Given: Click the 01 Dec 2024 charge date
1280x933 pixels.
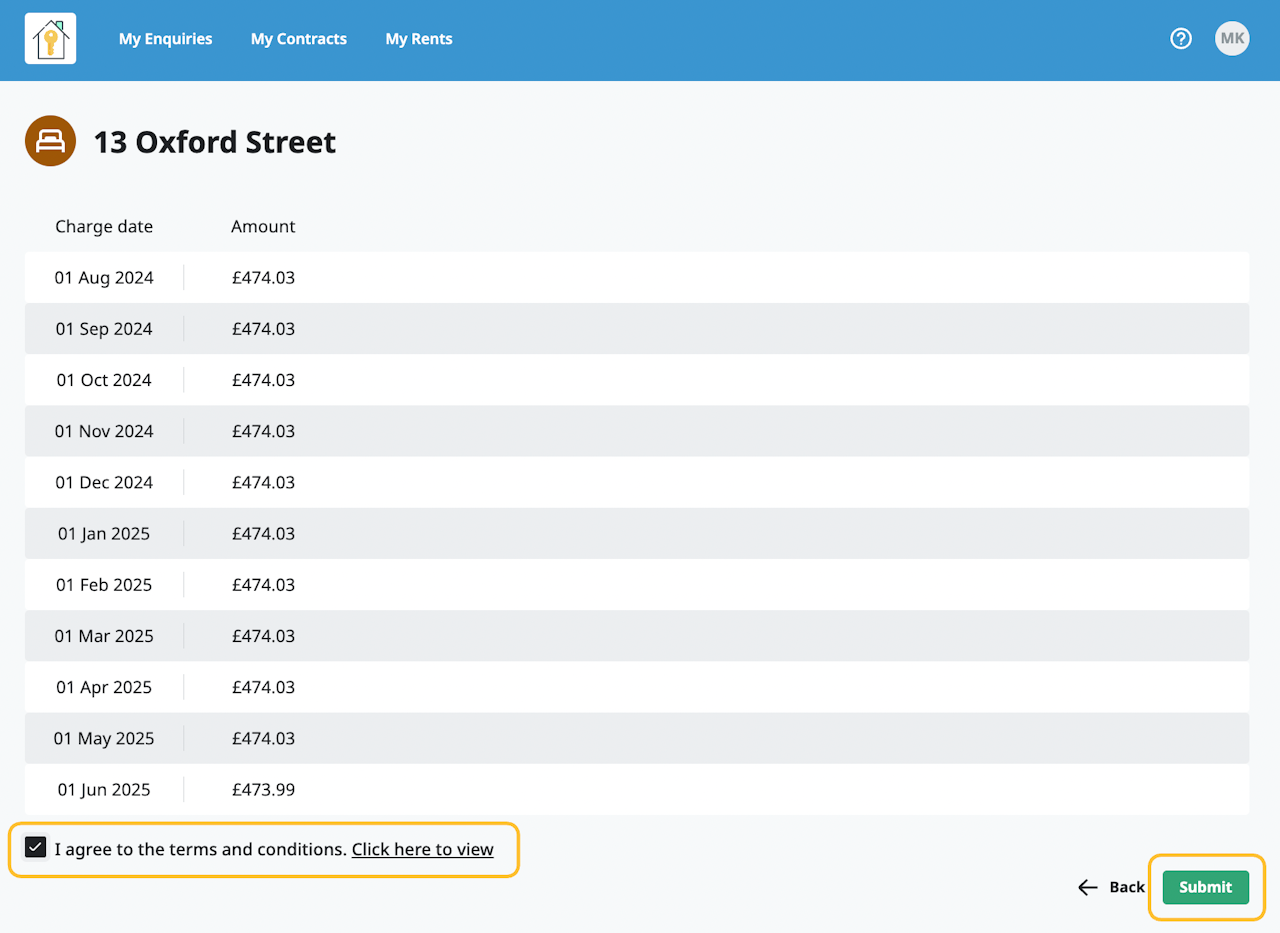Looking at the screenshot, I should pos(104,483).
